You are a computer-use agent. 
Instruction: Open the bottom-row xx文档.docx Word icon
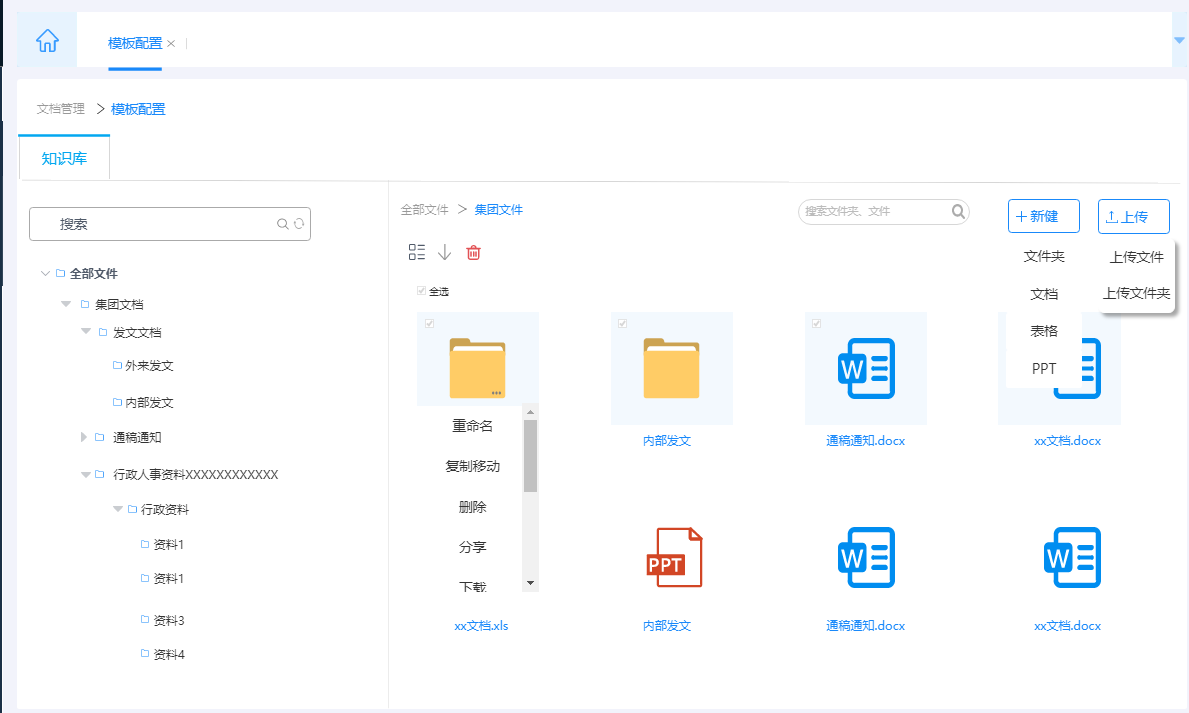(x=1072, y=558)
